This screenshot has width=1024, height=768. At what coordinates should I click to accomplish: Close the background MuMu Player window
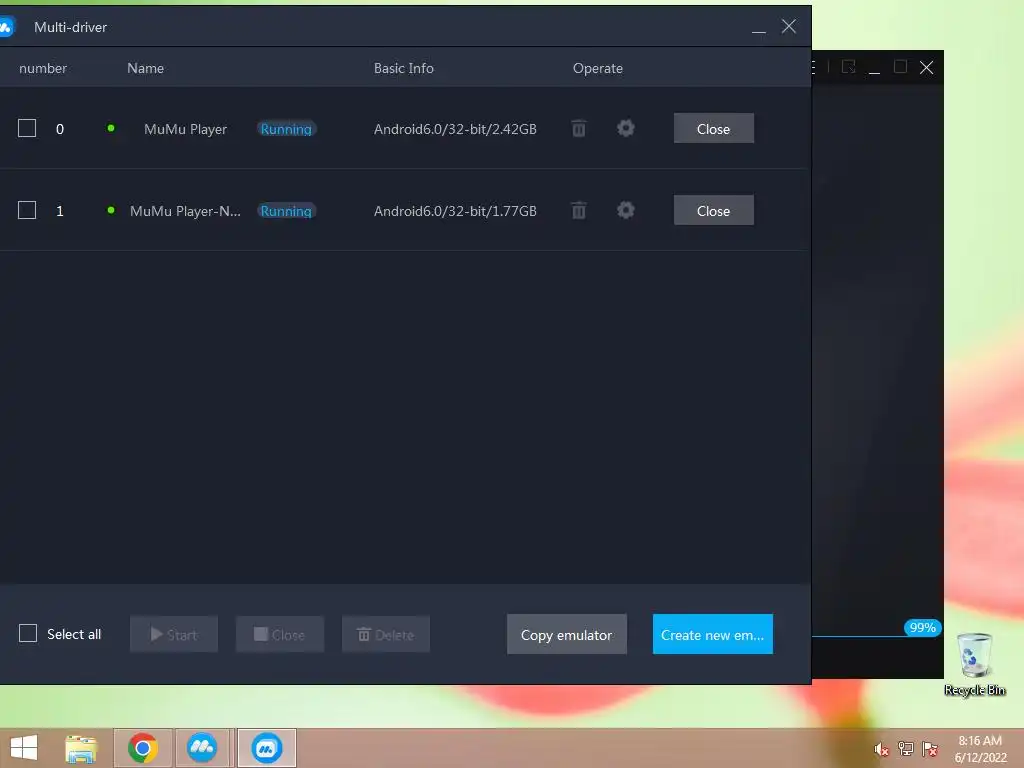926,67
